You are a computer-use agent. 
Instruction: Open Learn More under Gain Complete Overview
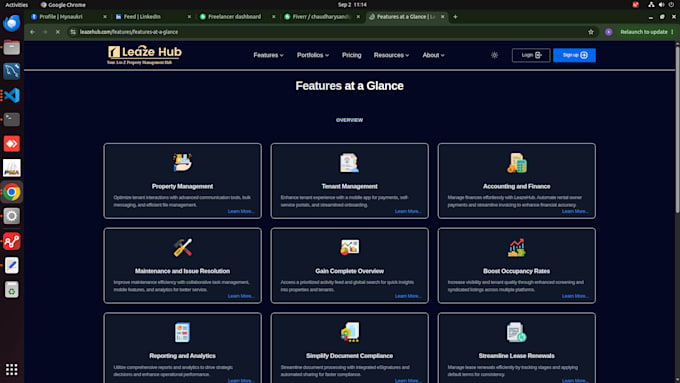408,296
